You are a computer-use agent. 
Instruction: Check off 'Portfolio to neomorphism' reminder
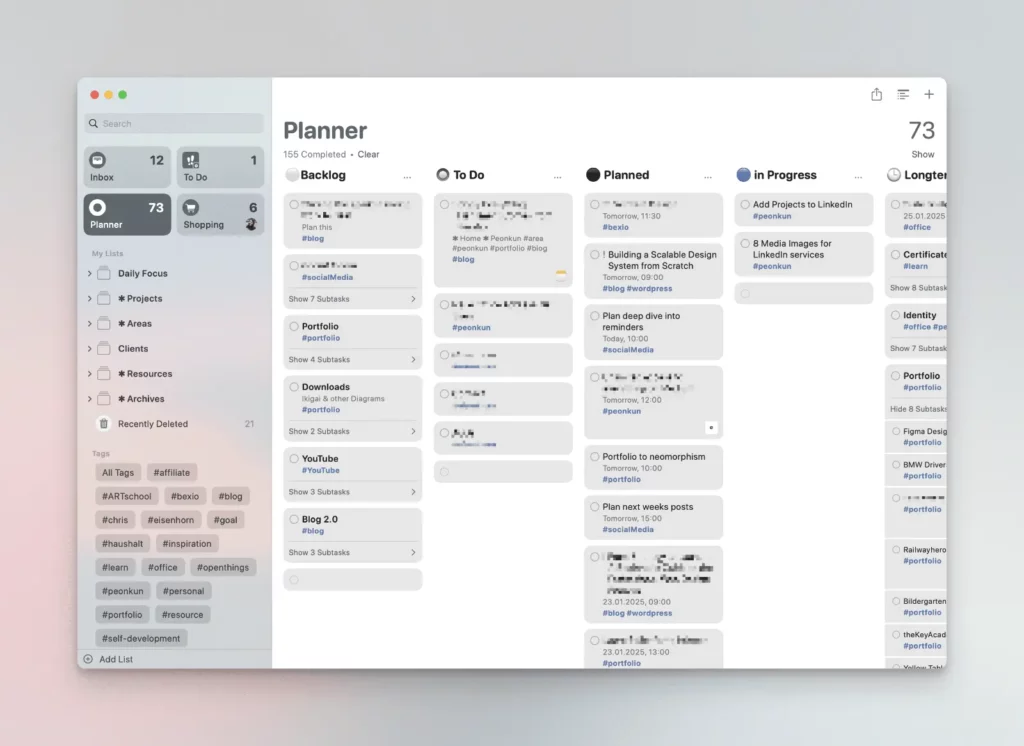pos(594,457)
